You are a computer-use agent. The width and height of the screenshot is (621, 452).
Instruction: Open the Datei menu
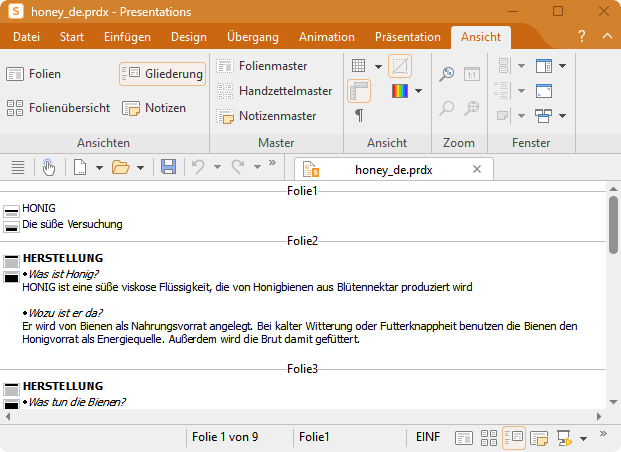click(27, 37)
